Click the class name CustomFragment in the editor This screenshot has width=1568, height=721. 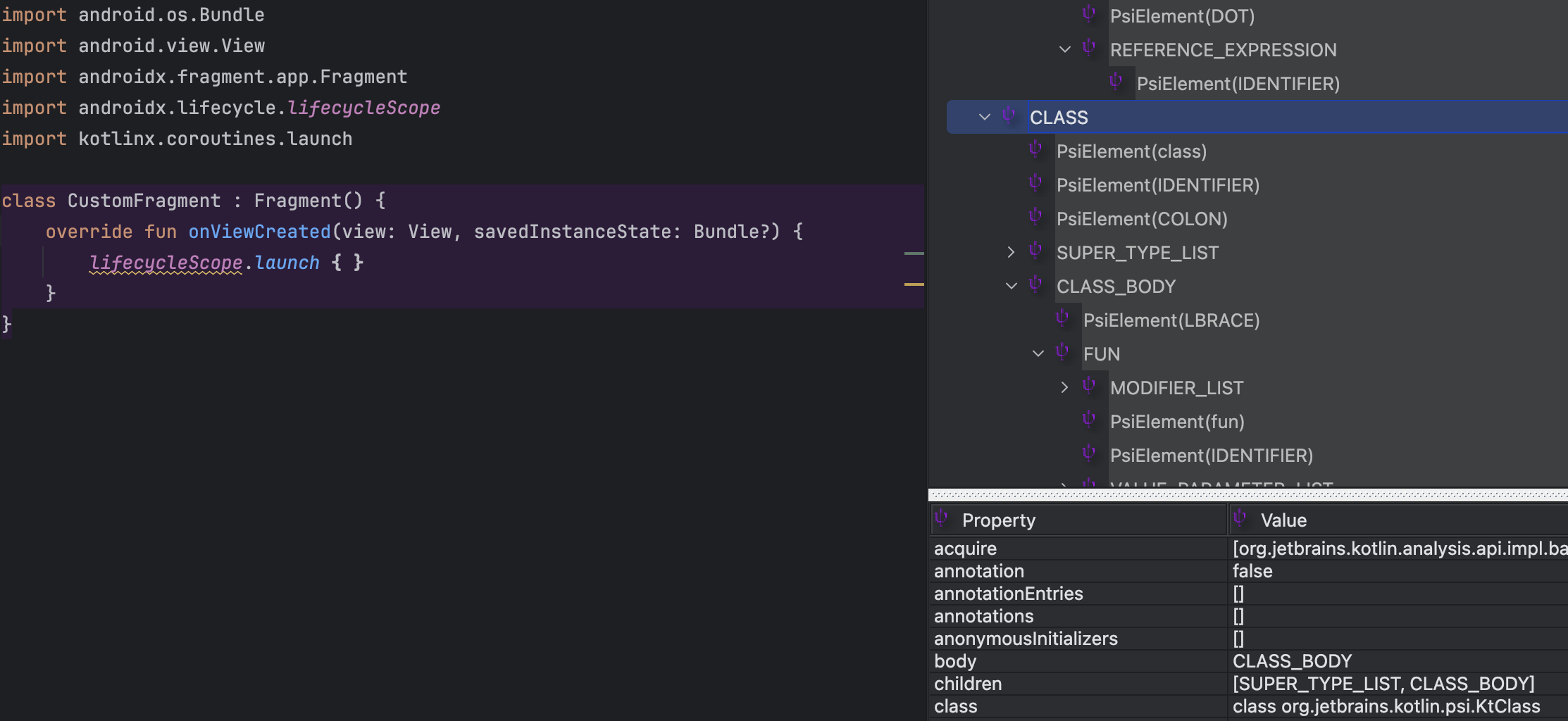pos(144,201)
